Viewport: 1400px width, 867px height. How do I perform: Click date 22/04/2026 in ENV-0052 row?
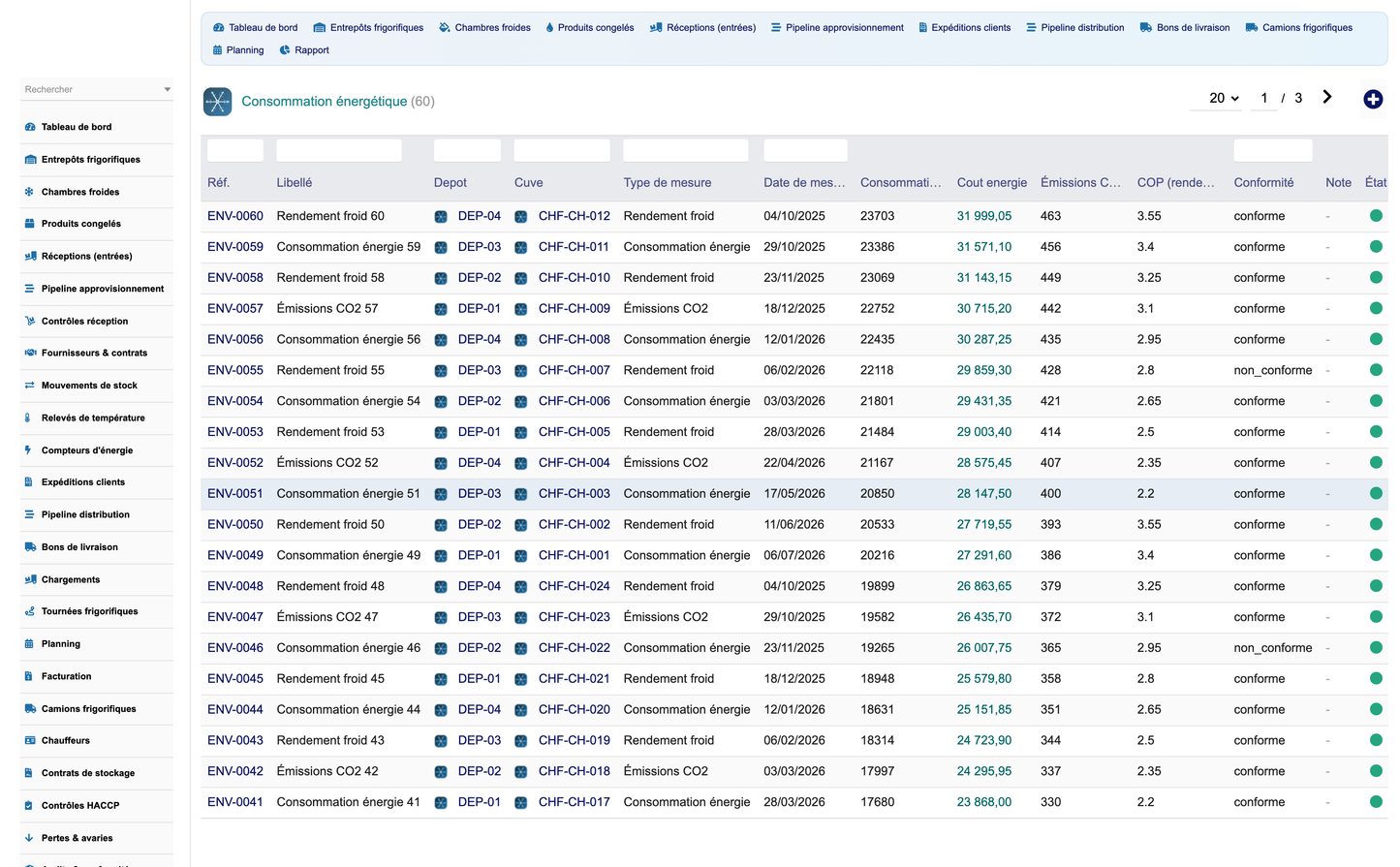(x=794, y=462)
